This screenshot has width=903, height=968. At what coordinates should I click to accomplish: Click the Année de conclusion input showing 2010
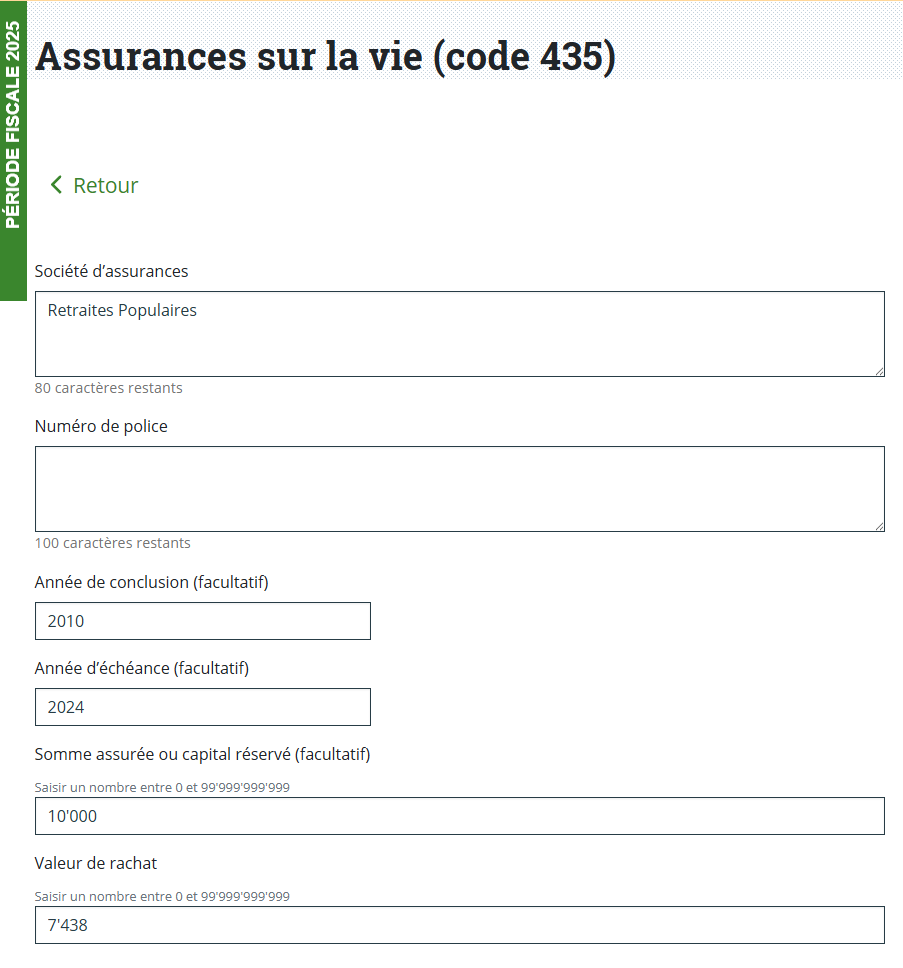tap(202, 621)
